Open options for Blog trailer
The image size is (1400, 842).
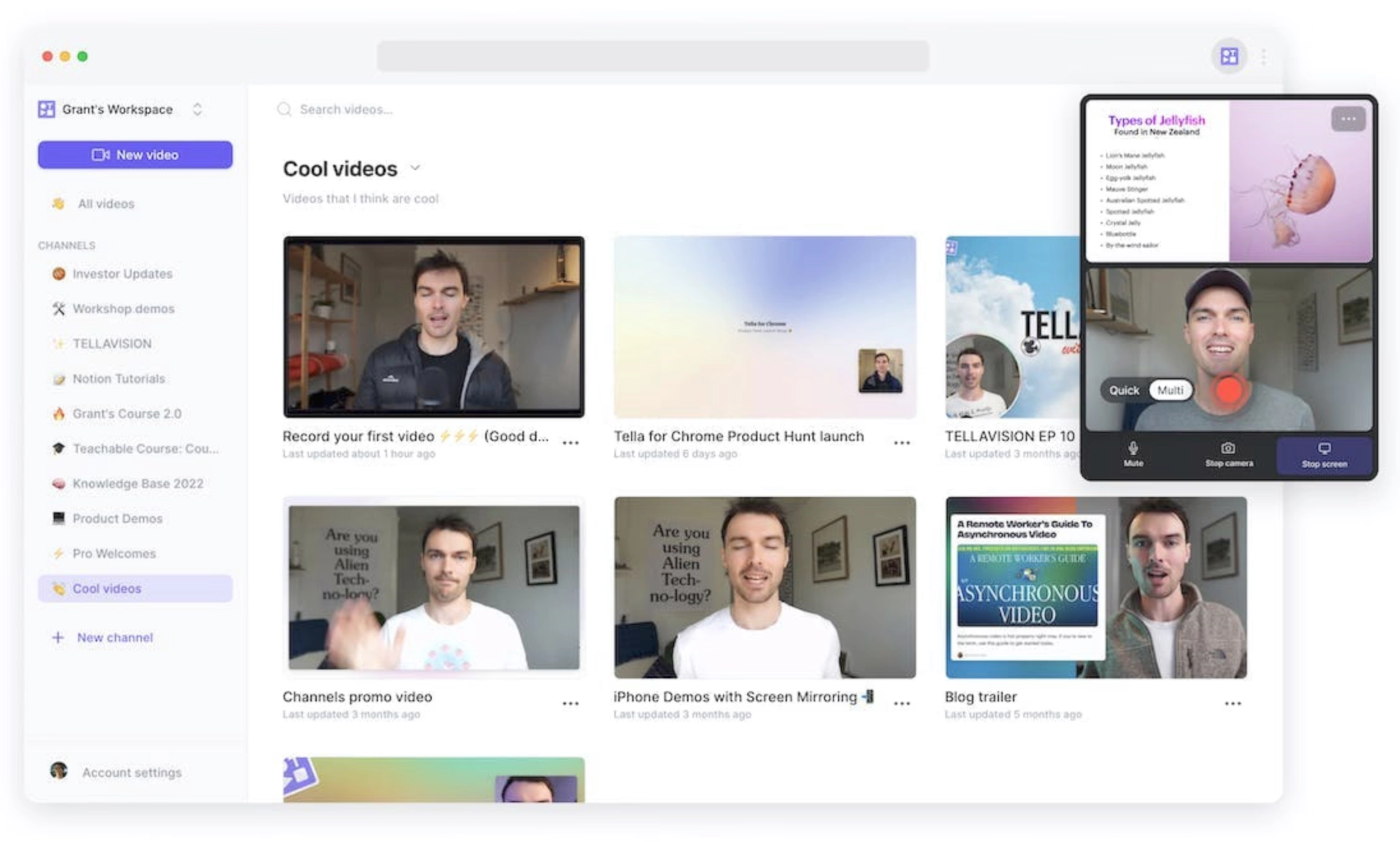click(x=1233, y=703)
